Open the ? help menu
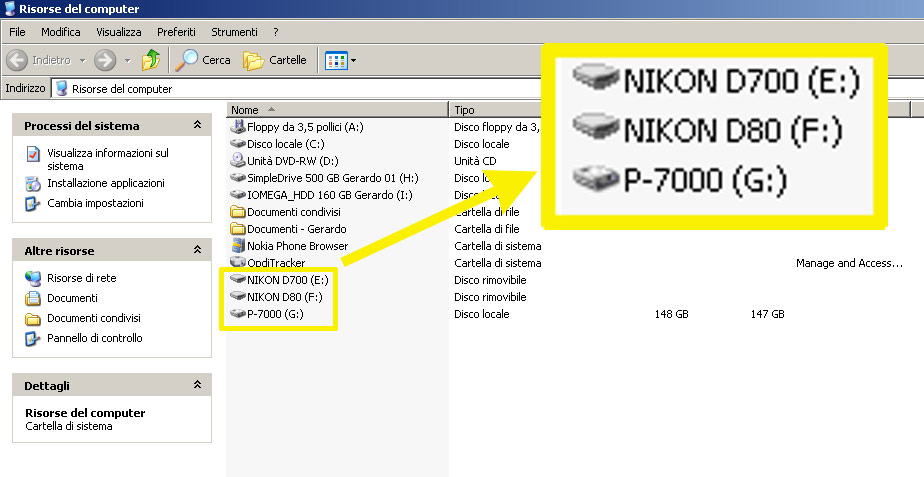 pyautogui.click(x=276, y=32)
